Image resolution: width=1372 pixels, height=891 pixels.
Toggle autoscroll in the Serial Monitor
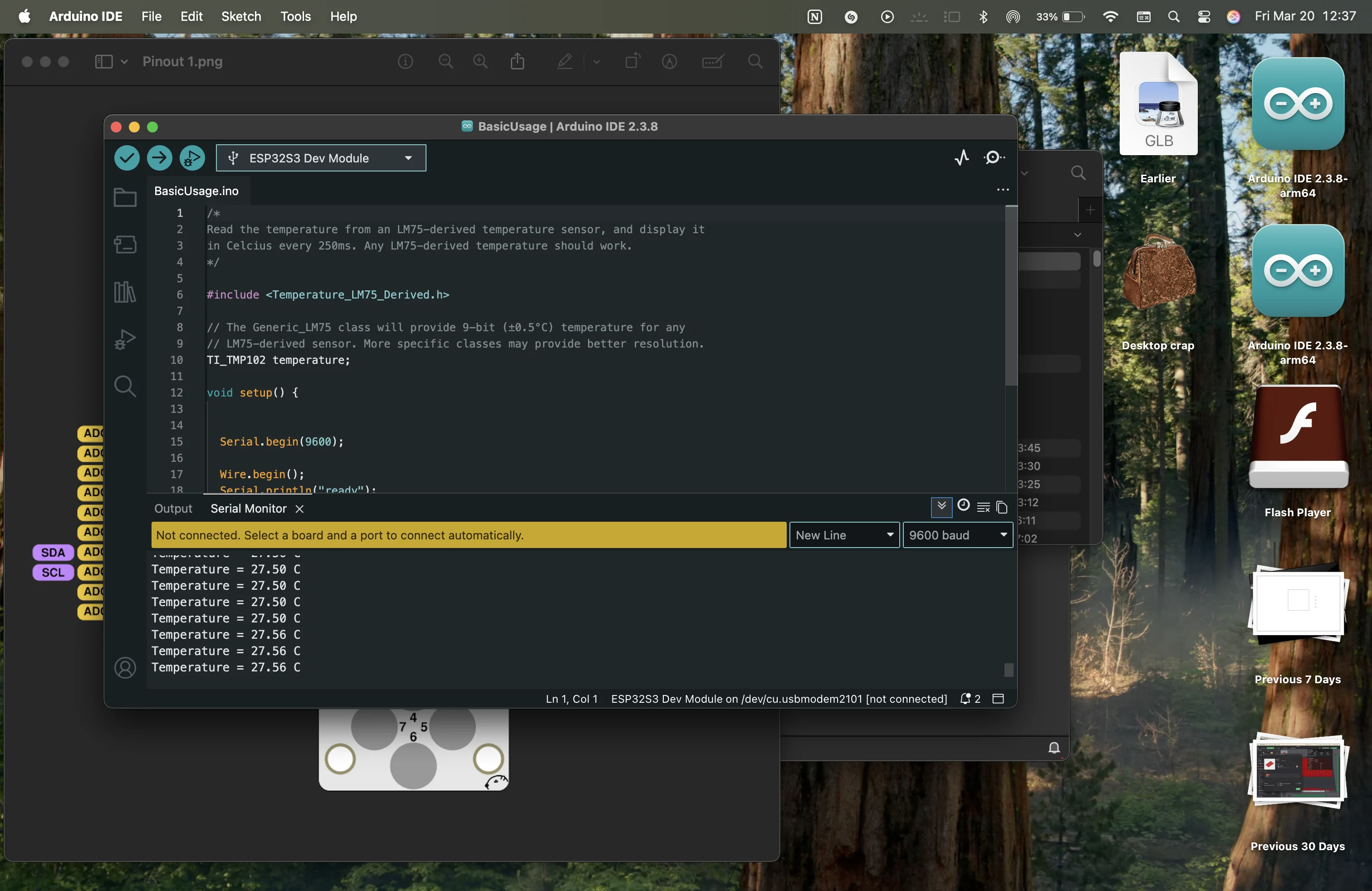[941, 507]
